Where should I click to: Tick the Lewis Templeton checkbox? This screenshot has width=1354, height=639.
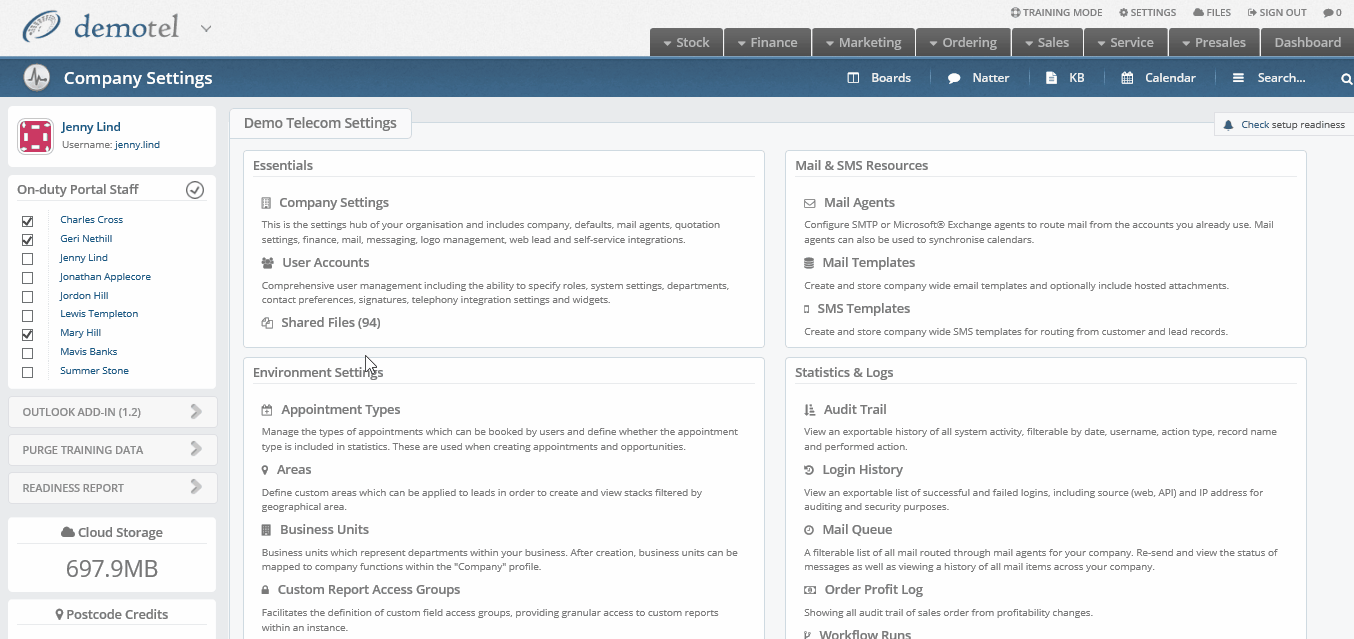click(x=27, y=315)
